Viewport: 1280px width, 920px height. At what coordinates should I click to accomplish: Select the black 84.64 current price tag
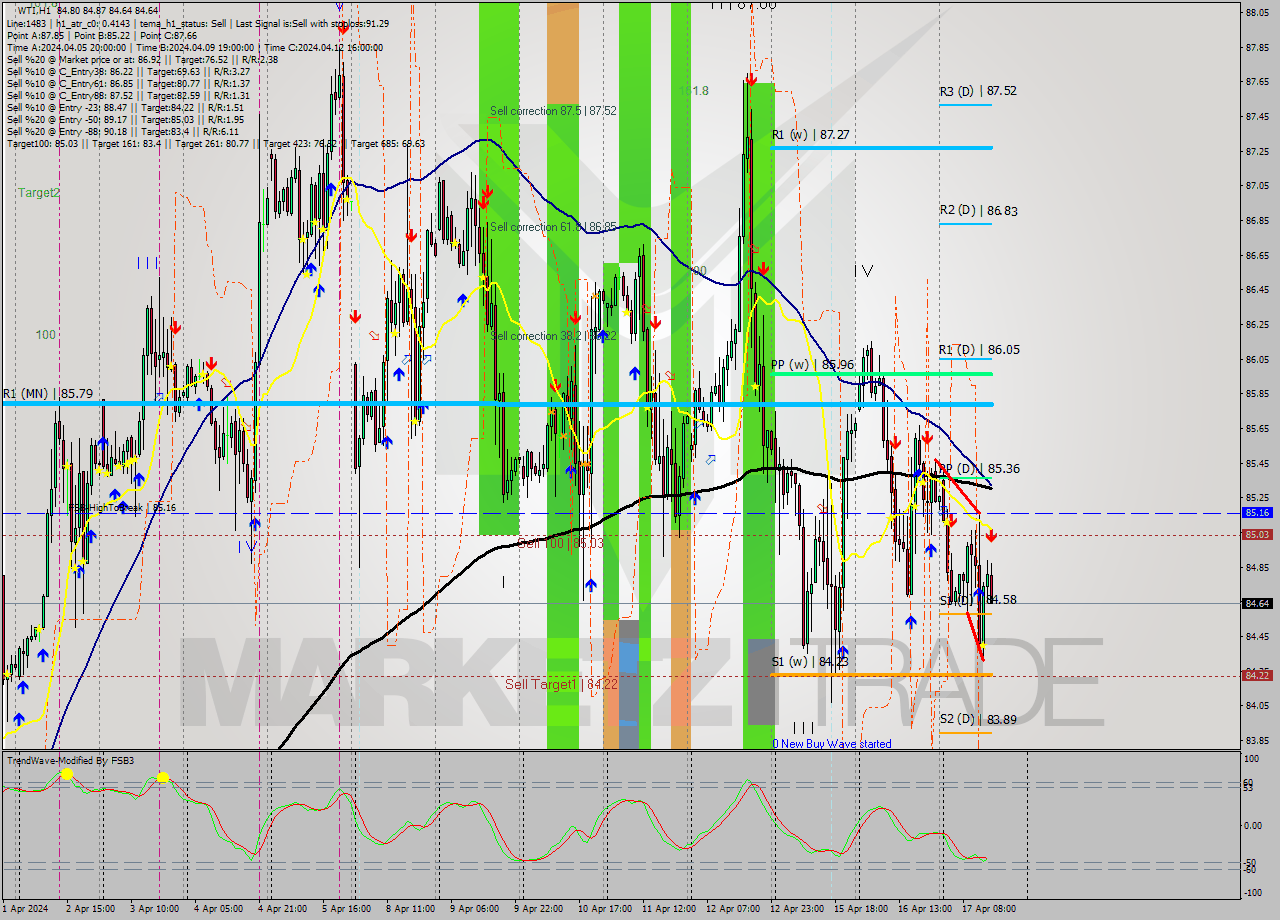pyautogui.click(x=1257, y=603)
